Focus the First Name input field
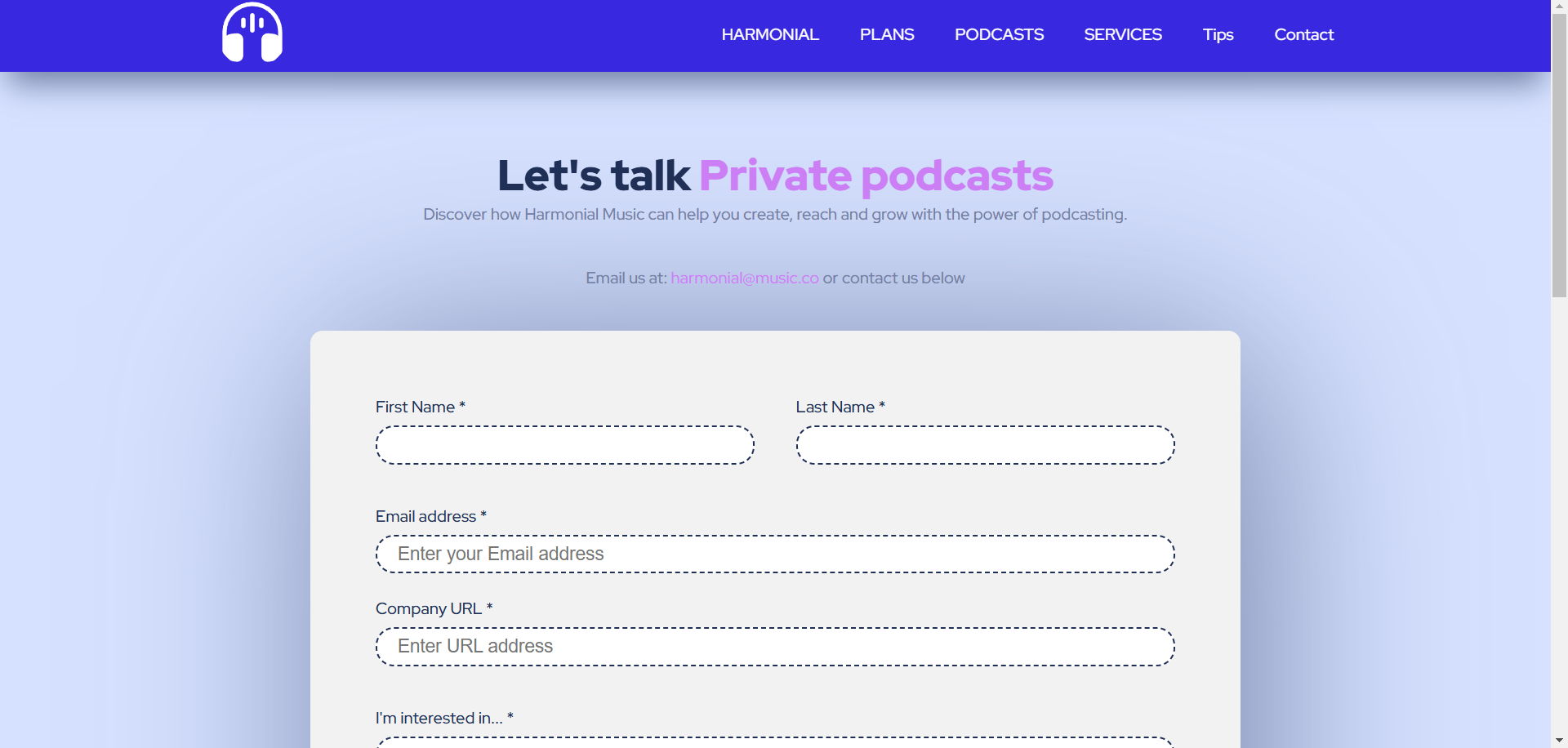Viewport: 1568px width, 748px height. [x=564, y=445]
